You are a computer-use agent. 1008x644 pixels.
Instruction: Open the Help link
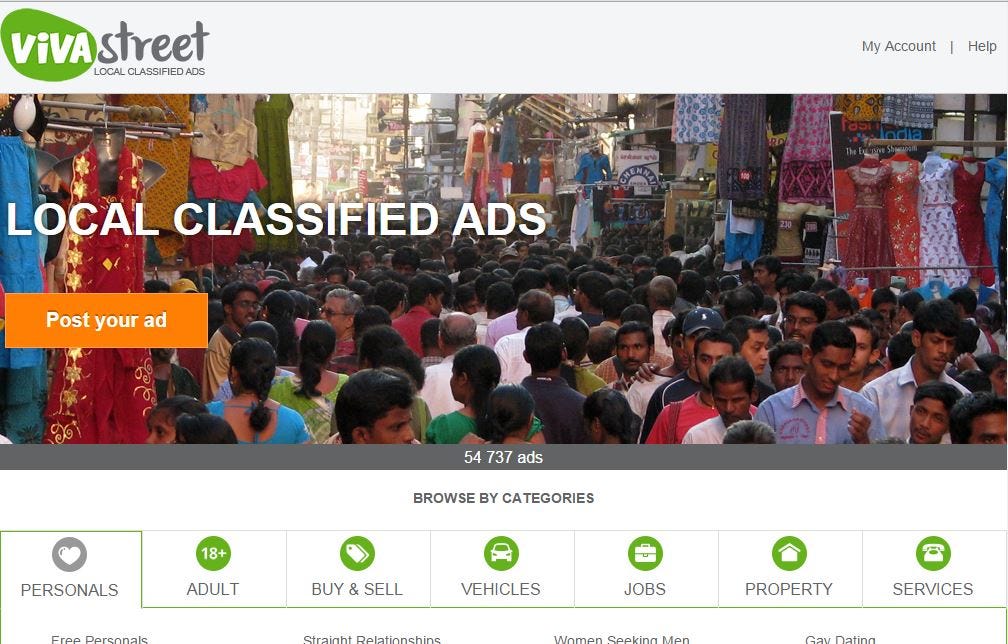[x=982, y=46]
